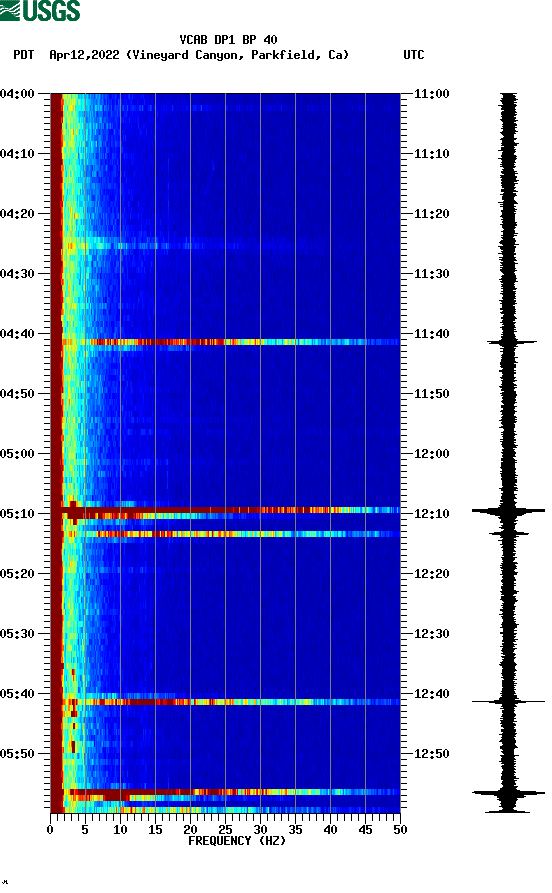Click the 11:20 UTC time label
Viewport: 552px width, 893px height.
tap(432, 214)
